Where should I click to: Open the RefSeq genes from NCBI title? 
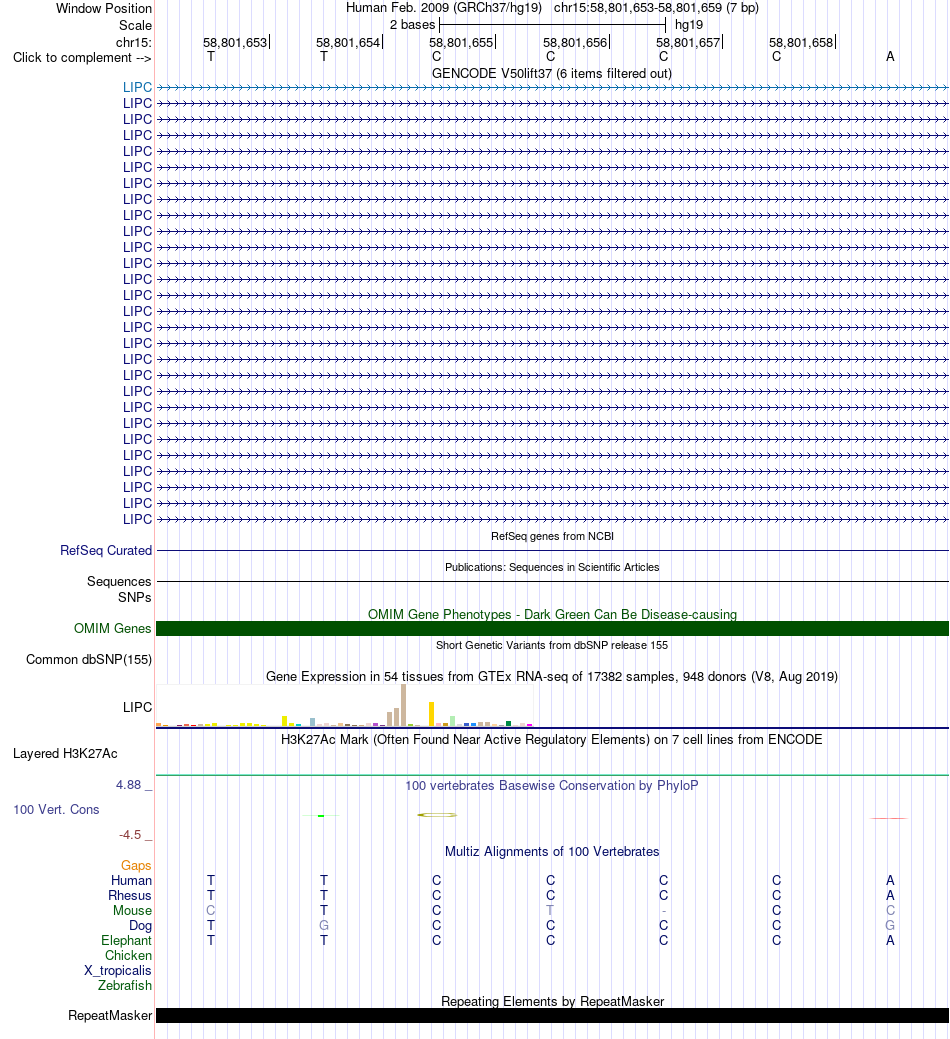point(552,536)
